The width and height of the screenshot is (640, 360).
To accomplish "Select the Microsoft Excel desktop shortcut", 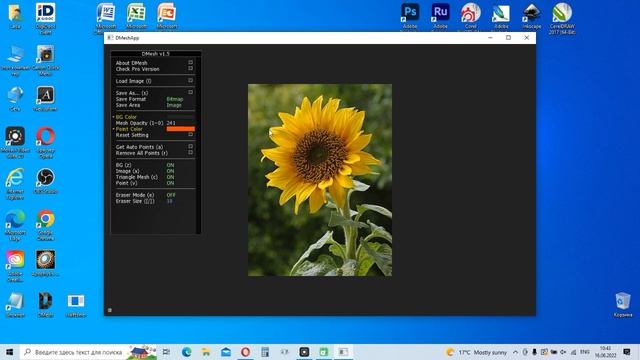I will pyautogui.click(x=136, y=16).
